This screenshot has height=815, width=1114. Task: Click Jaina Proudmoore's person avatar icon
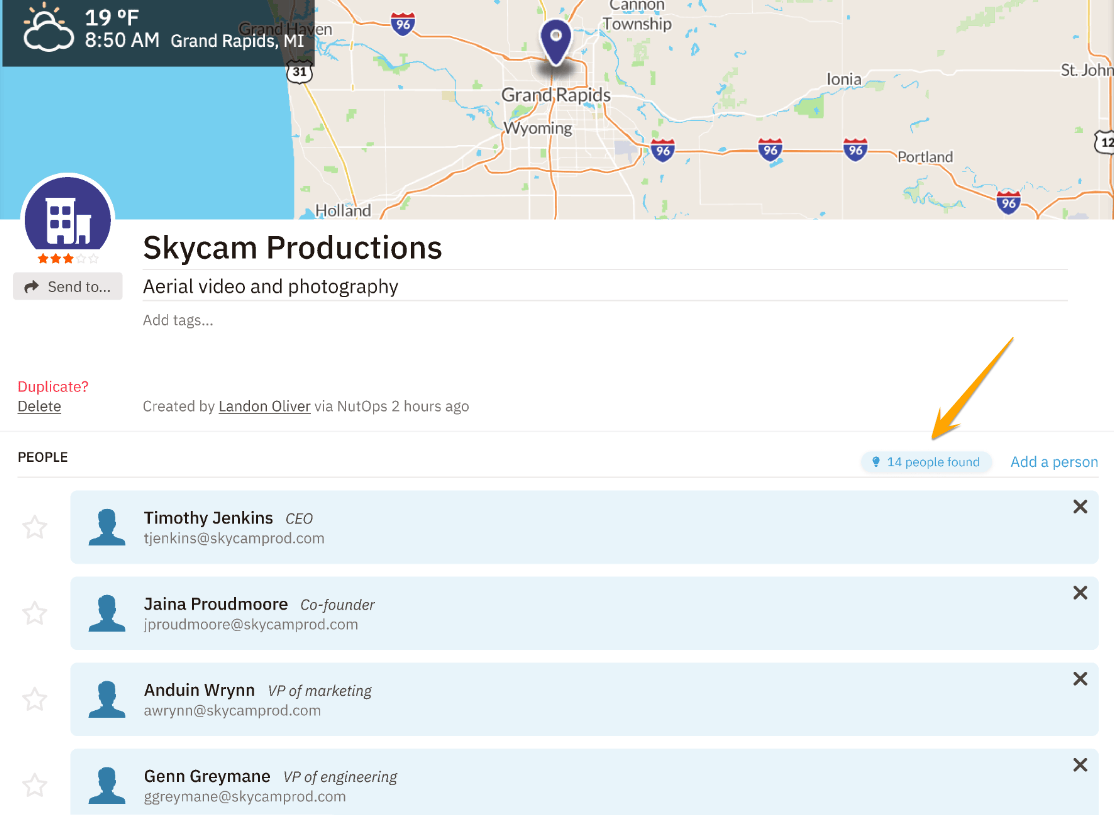[x=107, y=613]
